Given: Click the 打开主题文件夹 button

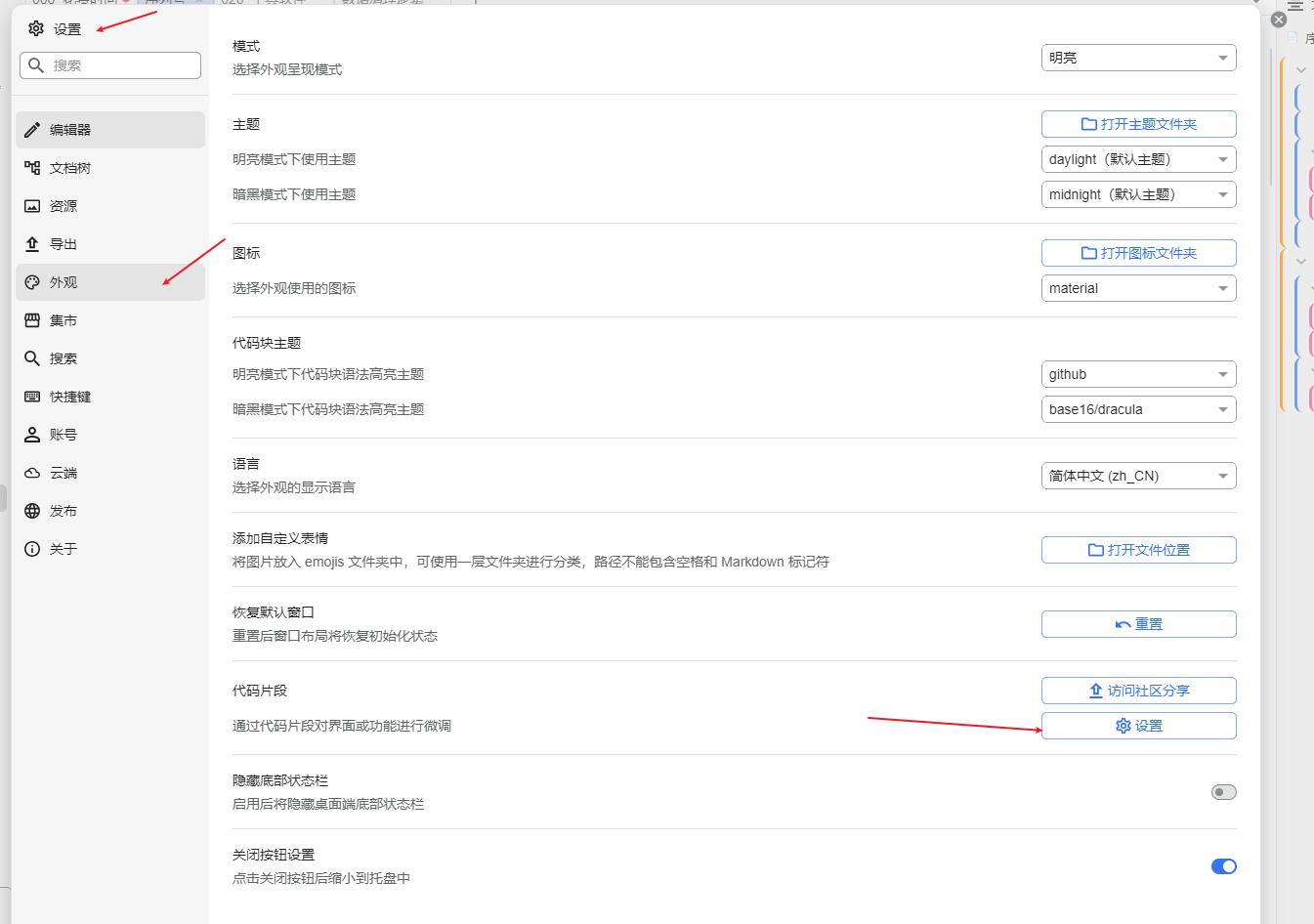Looking at the screenshot, I should (x=1138, y=124).
